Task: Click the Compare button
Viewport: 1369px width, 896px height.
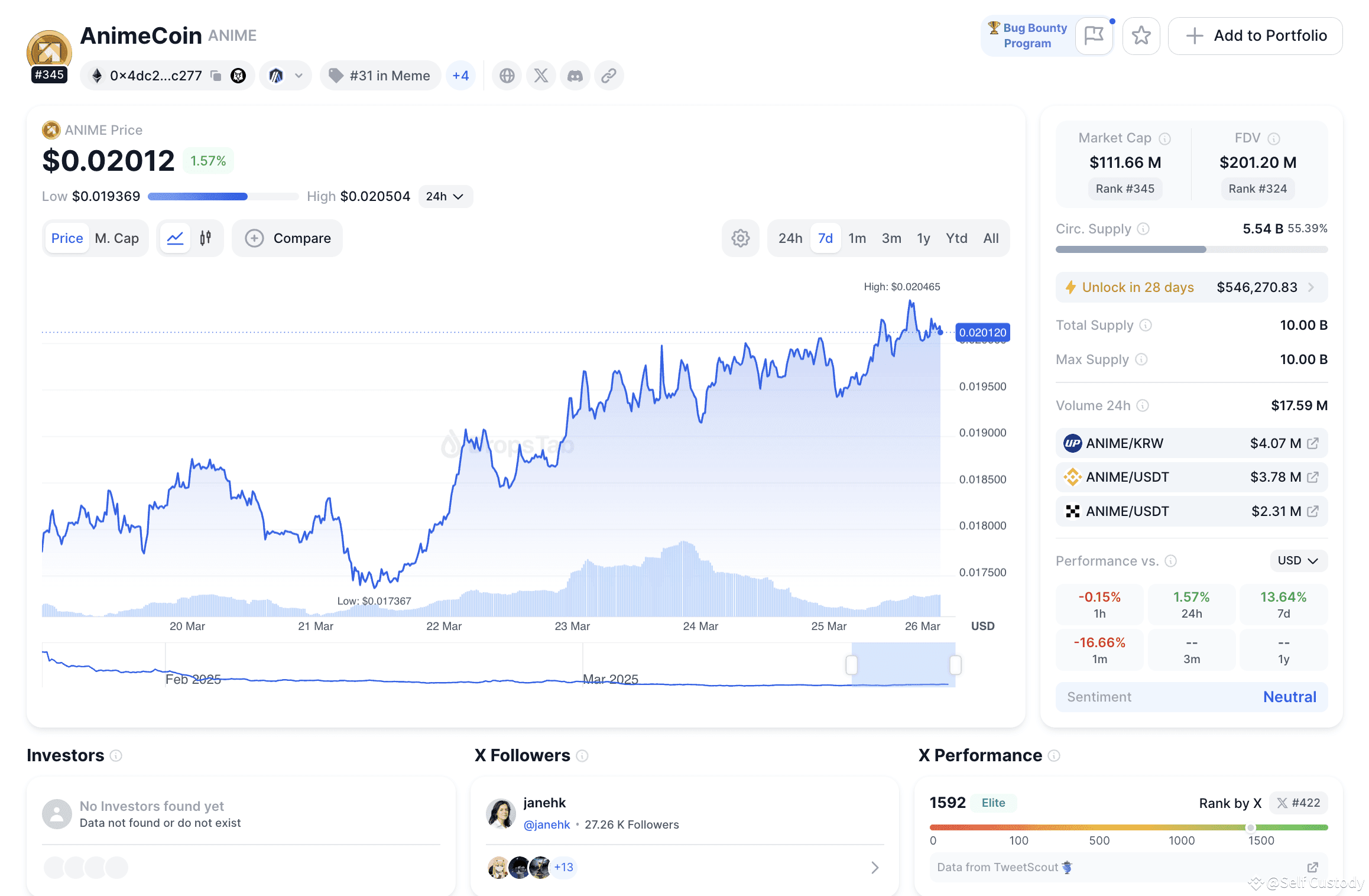Action: point(287,238)
